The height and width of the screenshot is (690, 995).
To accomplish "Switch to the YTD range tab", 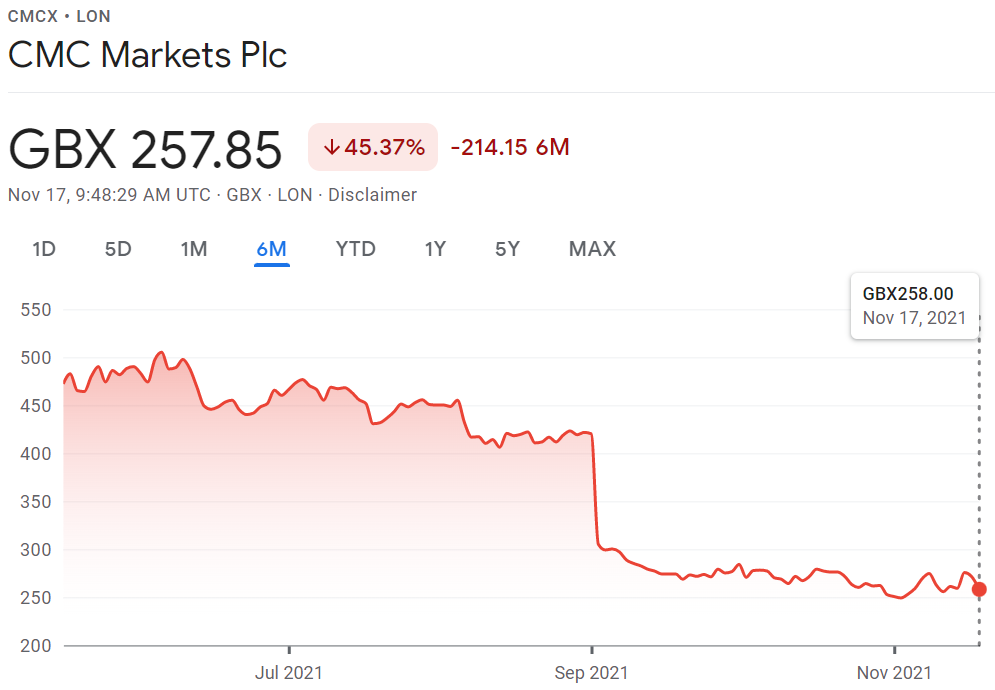I will click(x=356, y=249).
